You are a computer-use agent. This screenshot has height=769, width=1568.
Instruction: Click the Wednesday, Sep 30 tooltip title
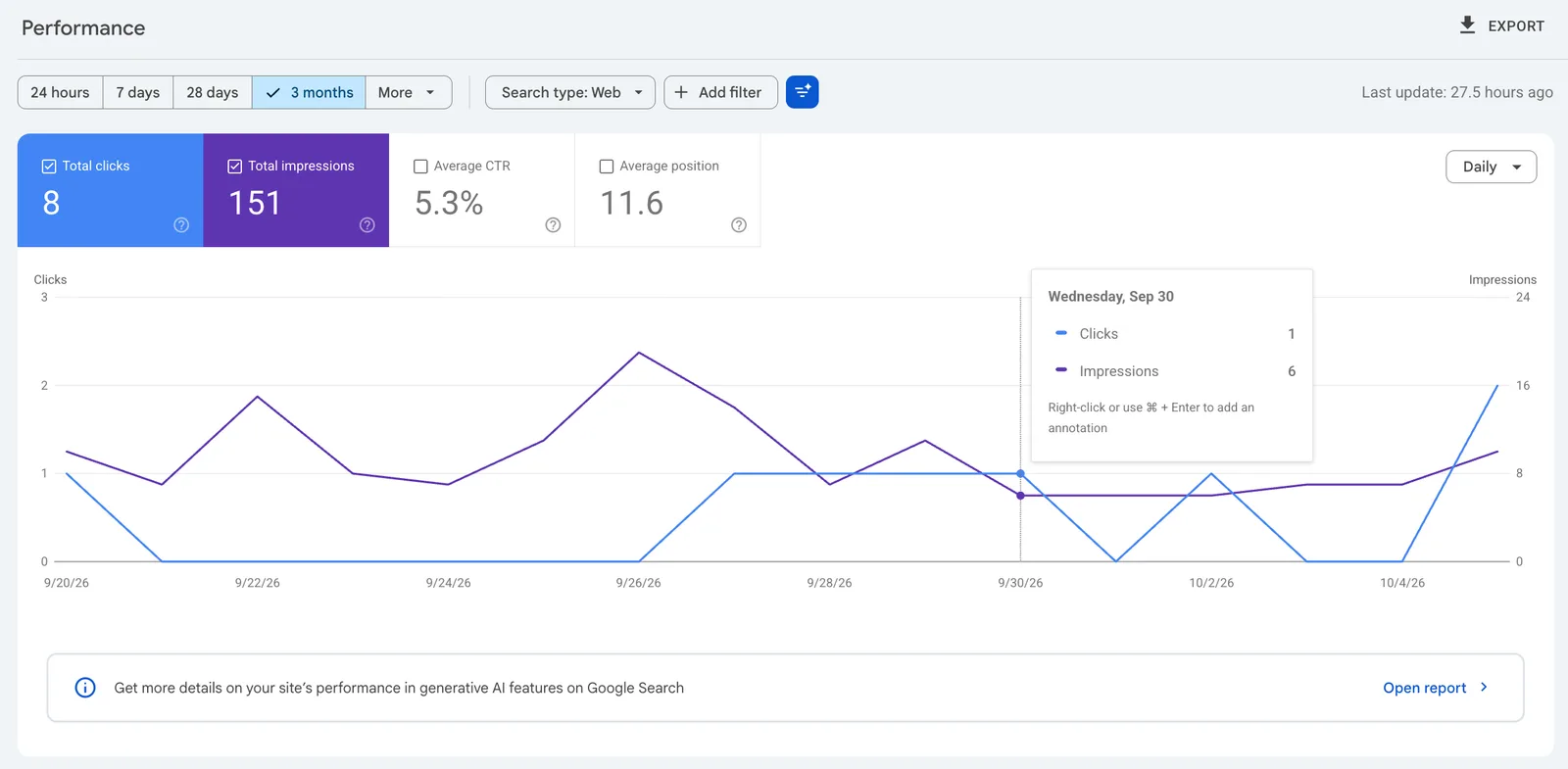pos(1110,296)
